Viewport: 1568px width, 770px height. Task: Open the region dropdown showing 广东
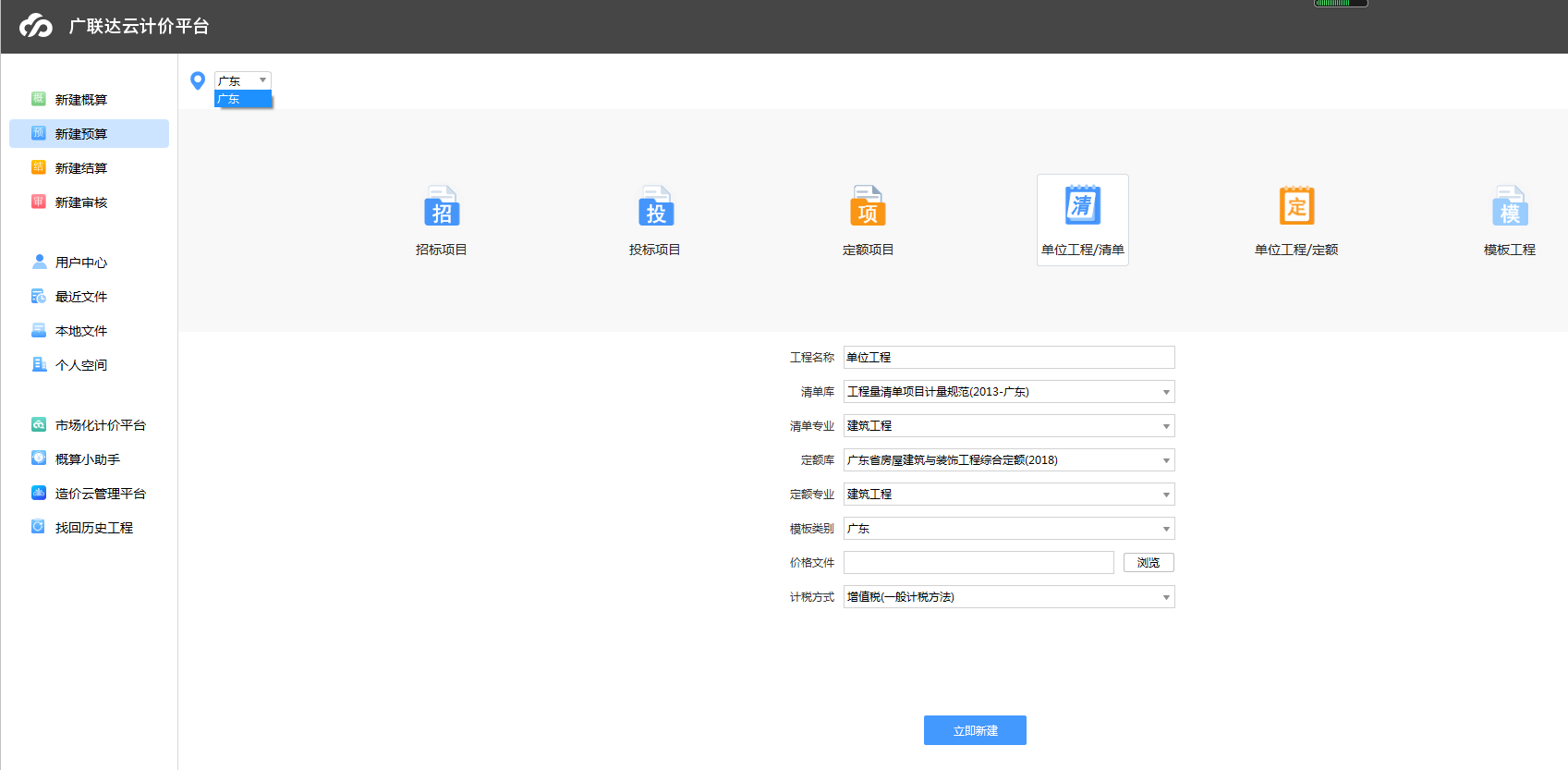pos(243,80)
